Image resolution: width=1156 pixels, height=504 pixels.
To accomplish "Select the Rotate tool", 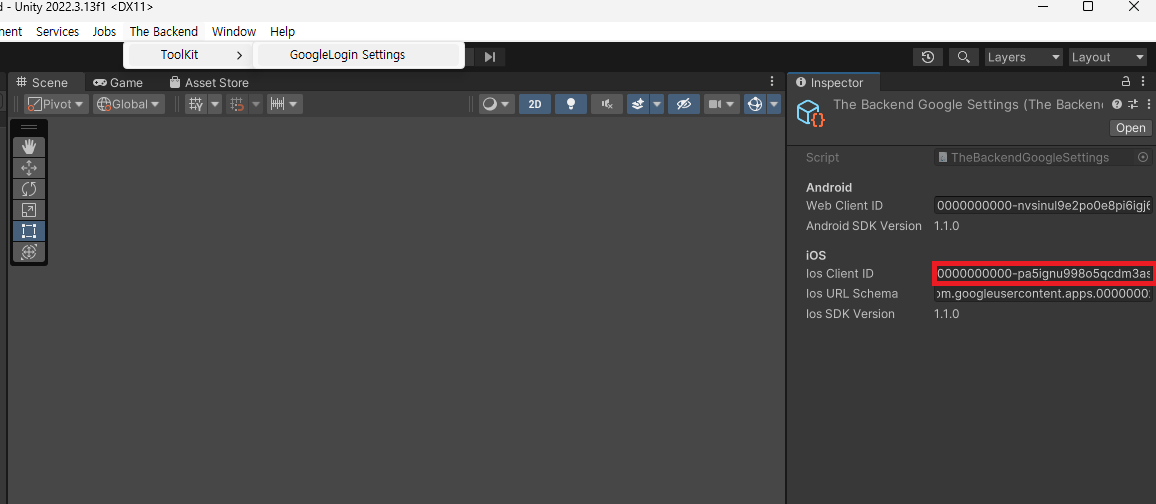I will pyautogui.click(x=29, y=189).
